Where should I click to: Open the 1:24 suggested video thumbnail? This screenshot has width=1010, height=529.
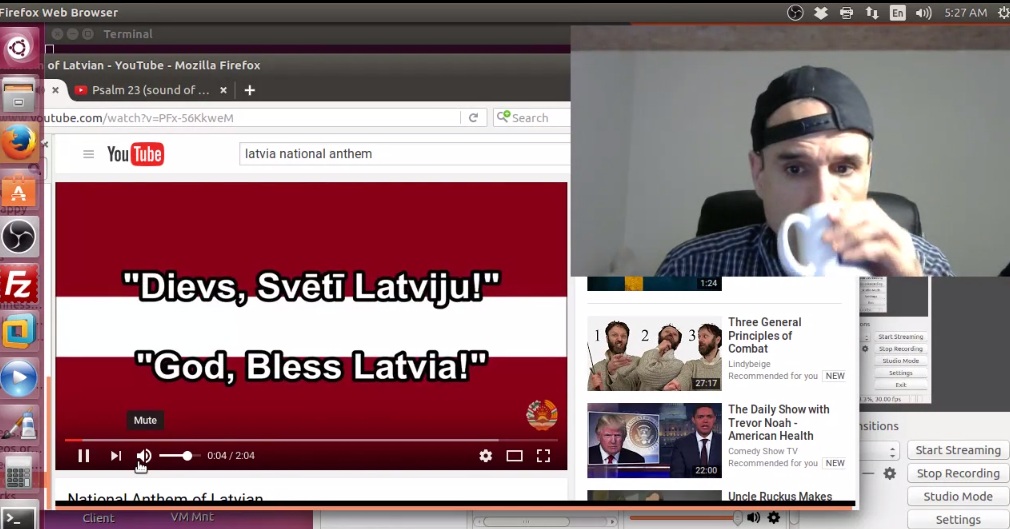click(x=654, y=284)
